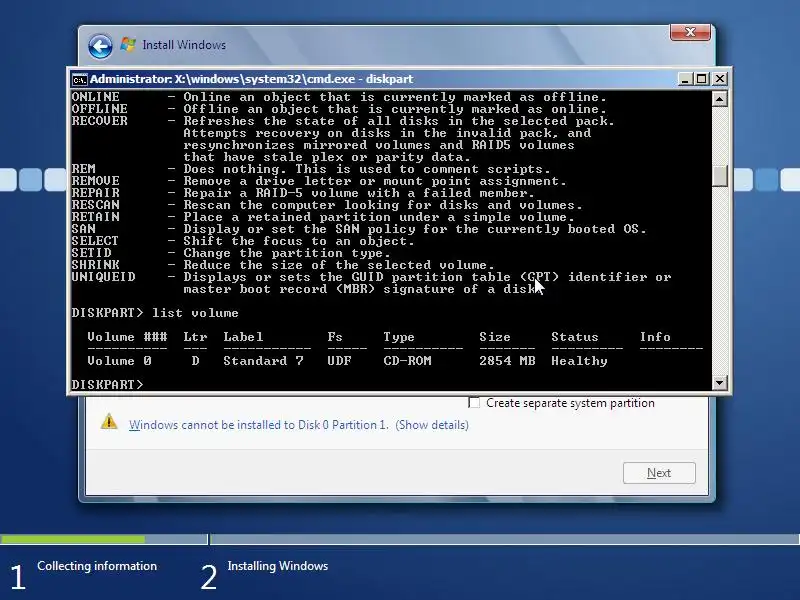Click the 'Type' column header

coord(399,337)
